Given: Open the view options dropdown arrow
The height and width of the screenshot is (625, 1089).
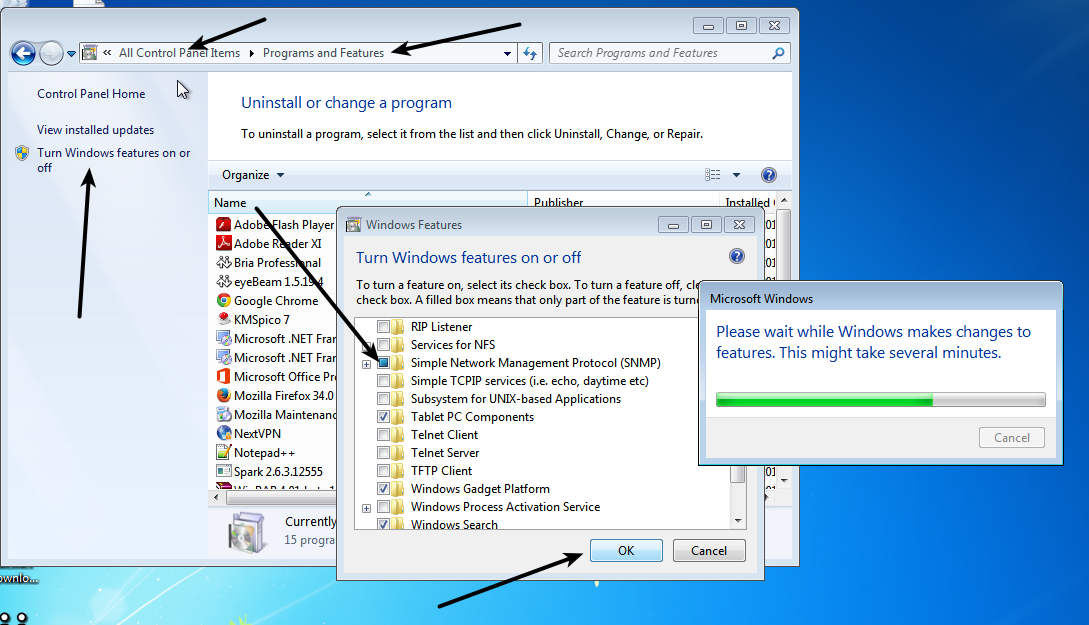Looking at the screenshot, I should tap(736, 175).
